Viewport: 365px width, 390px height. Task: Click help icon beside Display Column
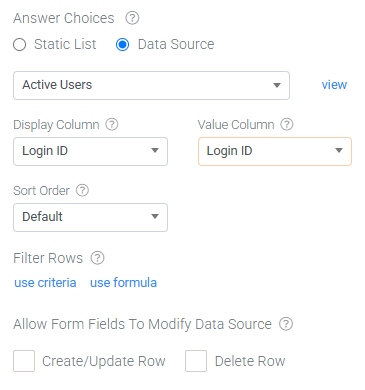pos(112,124)
